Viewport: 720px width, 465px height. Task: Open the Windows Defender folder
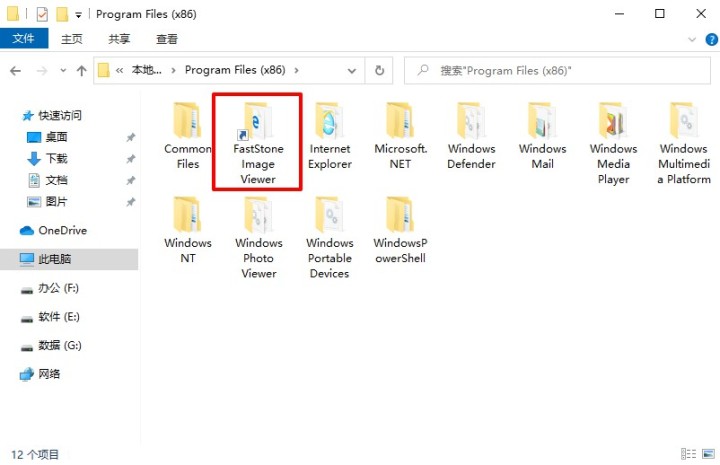coord(471,136)
